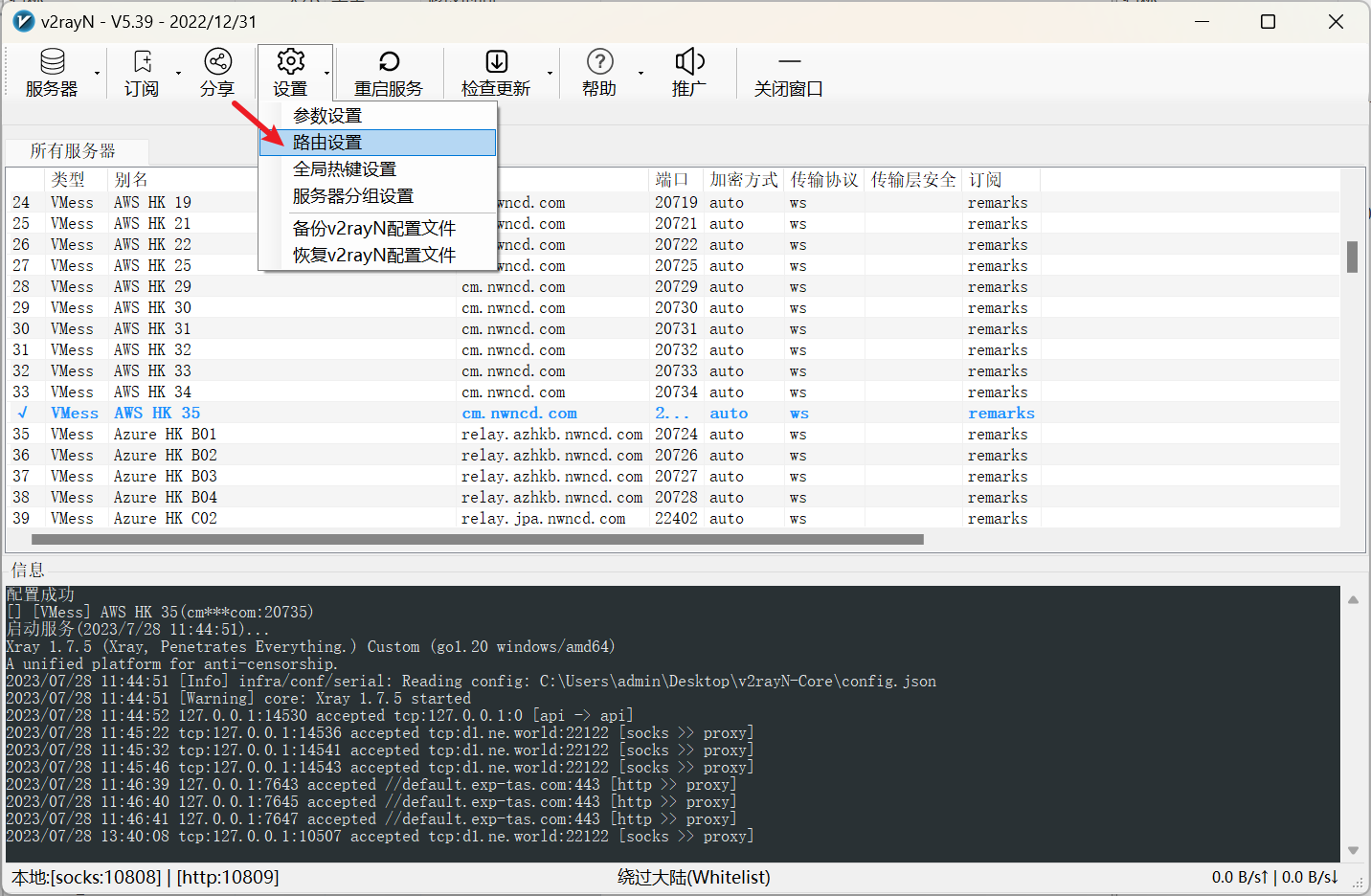Select the AWS HK 19 server row
Screen dimensions: 1371x896
pos(673,203)
